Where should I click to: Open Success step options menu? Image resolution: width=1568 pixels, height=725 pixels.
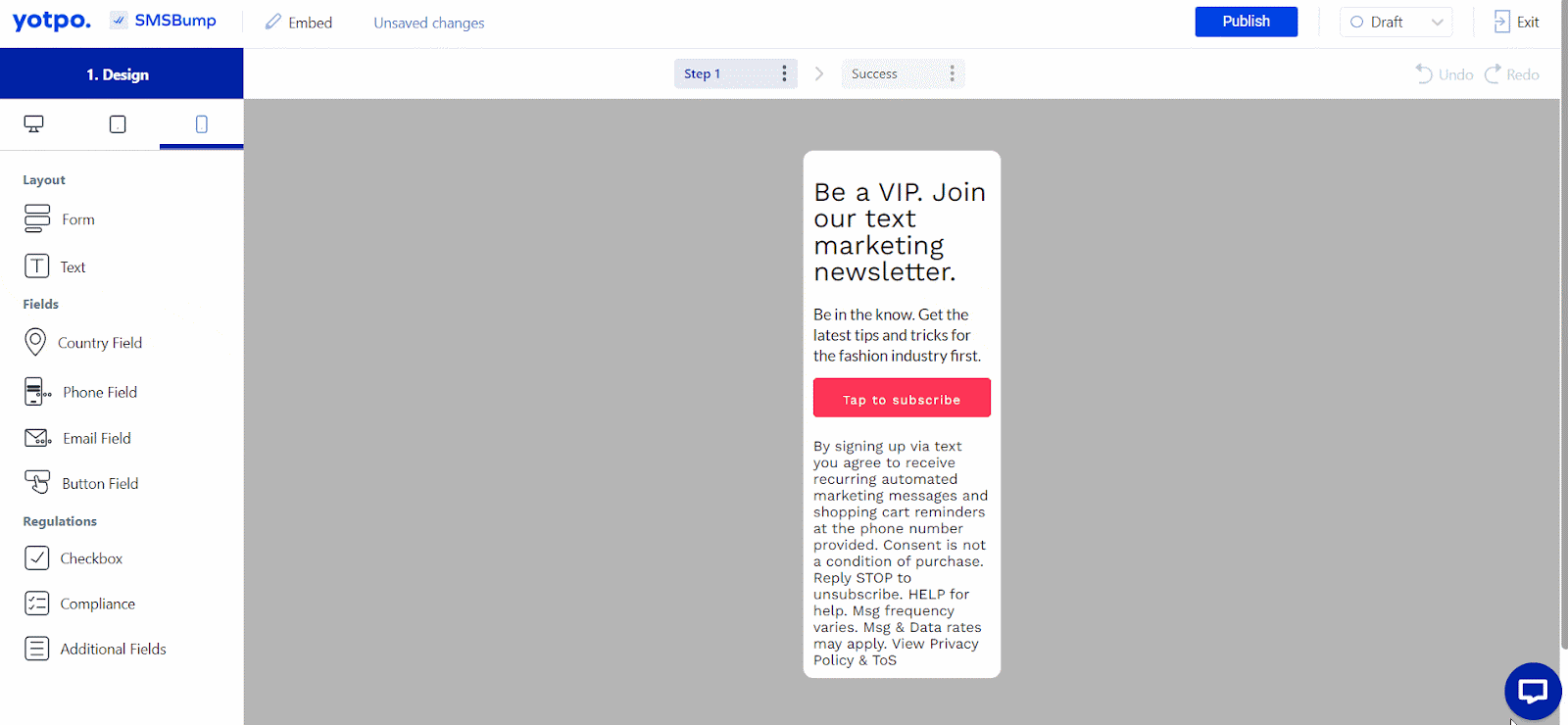[952, 73]
